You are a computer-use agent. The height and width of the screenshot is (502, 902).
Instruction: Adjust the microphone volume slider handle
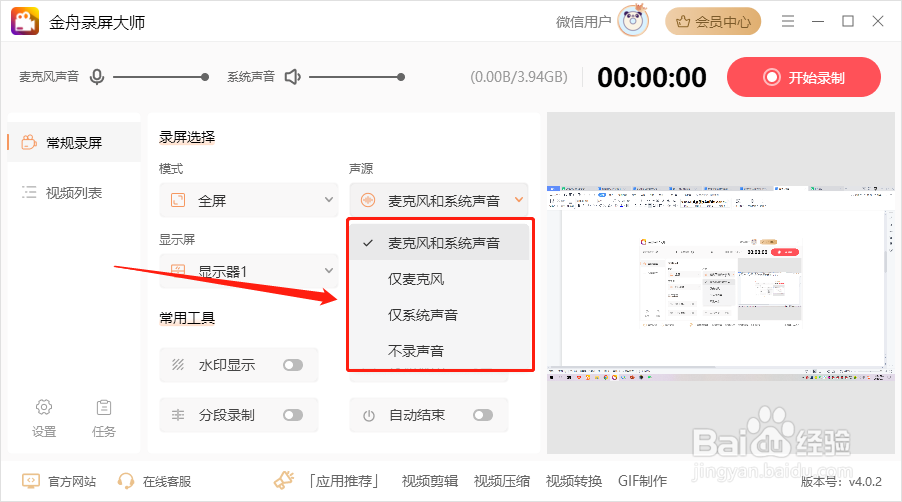[205, 77]
